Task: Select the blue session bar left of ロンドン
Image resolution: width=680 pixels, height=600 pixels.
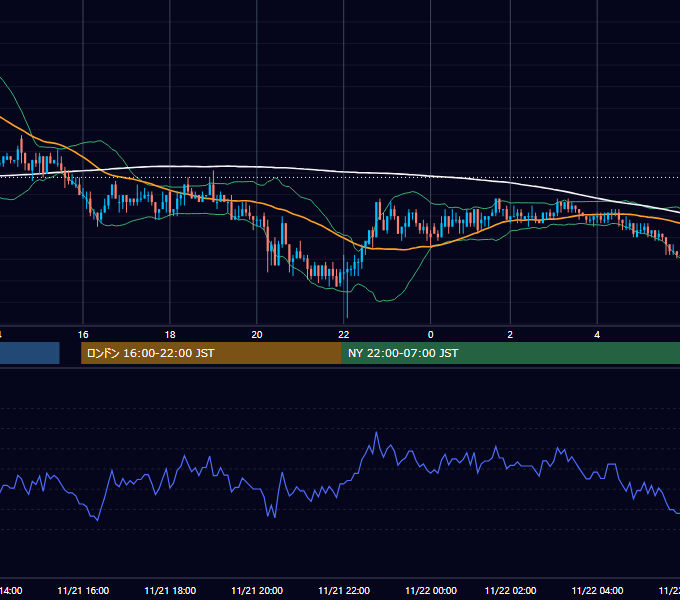Action: click(x=29, y=353)
